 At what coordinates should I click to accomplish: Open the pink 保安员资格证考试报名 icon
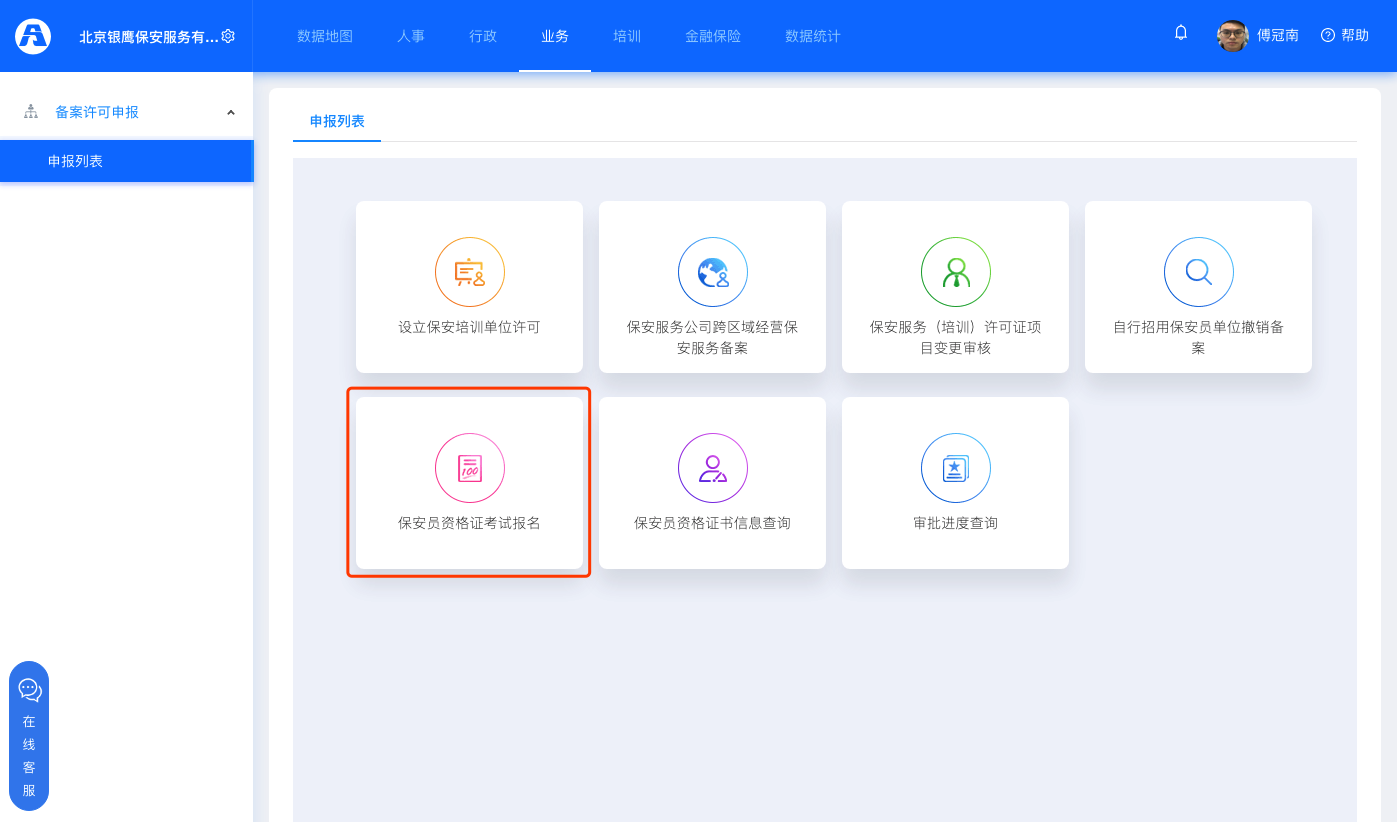click(469, 468)
